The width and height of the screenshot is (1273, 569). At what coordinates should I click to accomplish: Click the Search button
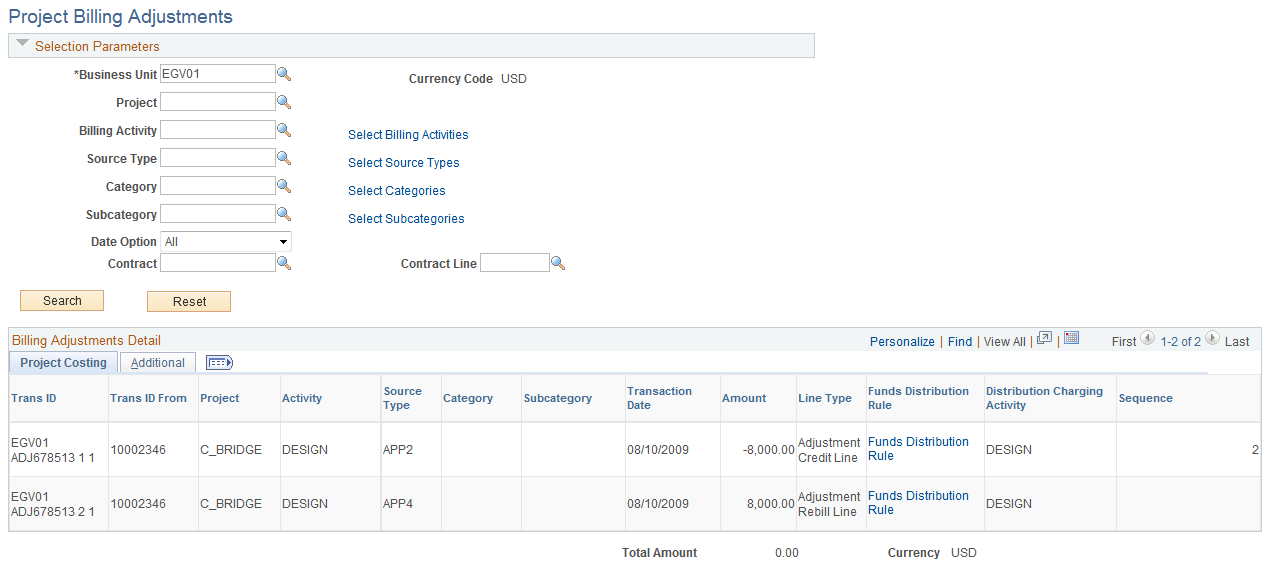tap(62, 301)
